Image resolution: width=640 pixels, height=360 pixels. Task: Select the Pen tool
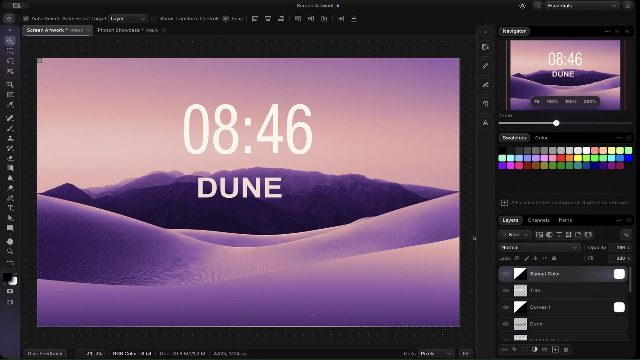(x=10, y=198)
